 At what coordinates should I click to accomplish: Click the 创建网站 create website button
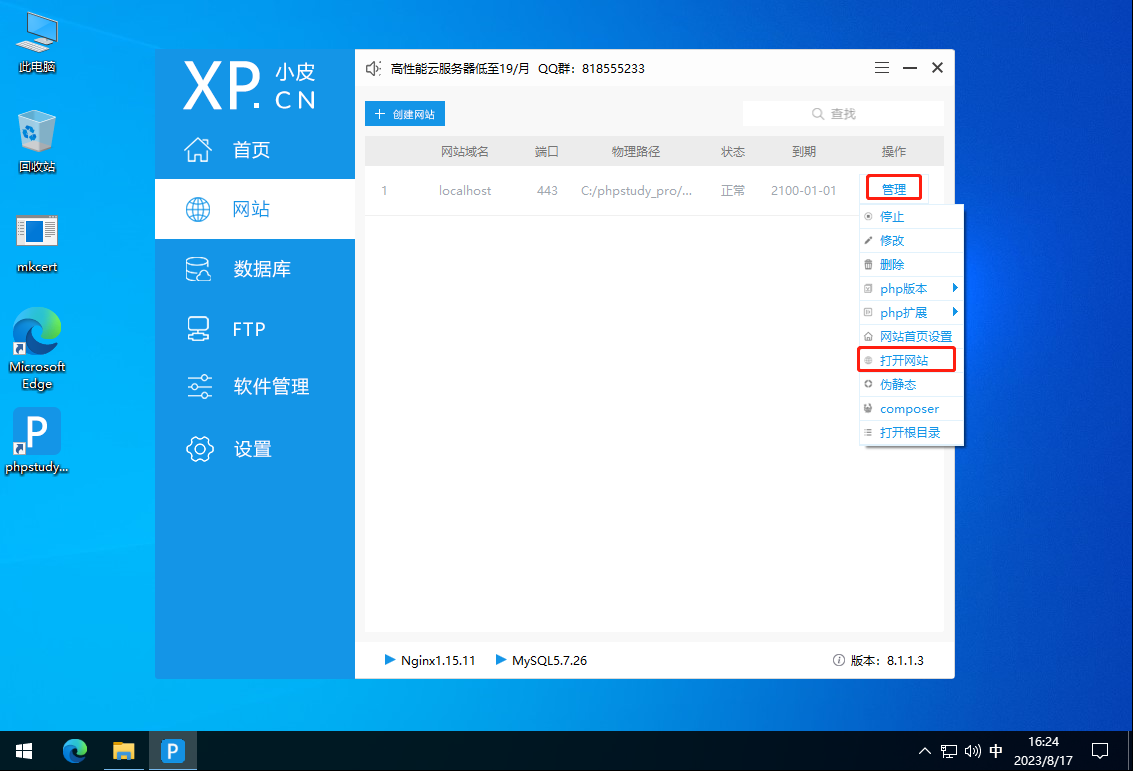(x=405, y=114)
